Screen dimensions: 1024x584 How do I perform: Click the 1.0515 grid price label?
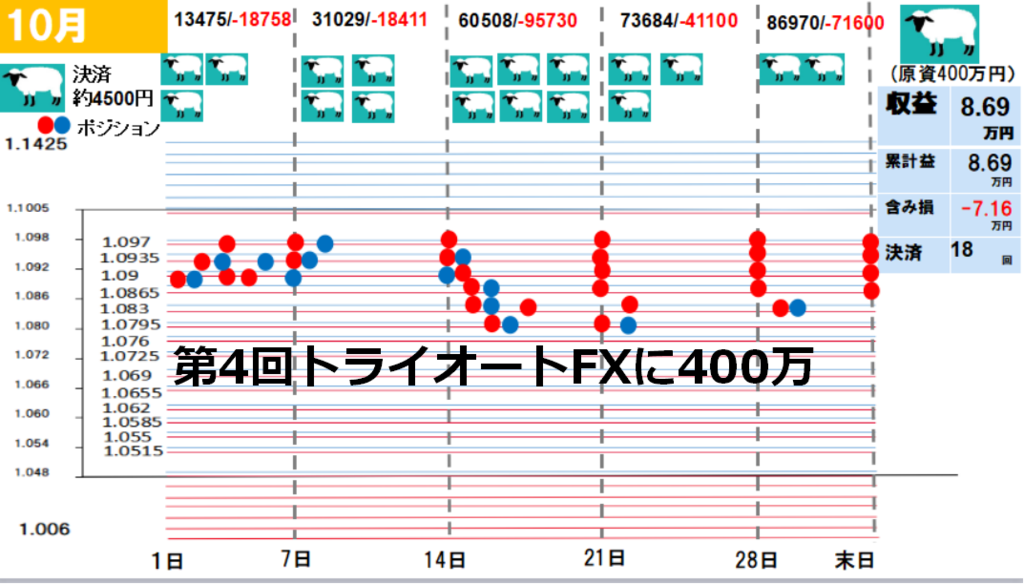[133, 451]
